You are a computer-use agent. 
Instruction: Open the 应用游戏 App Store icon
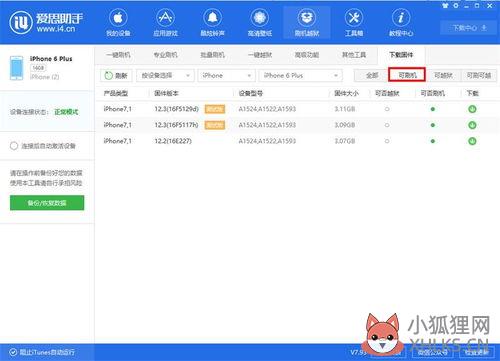pyautogui.click(x=165, y=18)
